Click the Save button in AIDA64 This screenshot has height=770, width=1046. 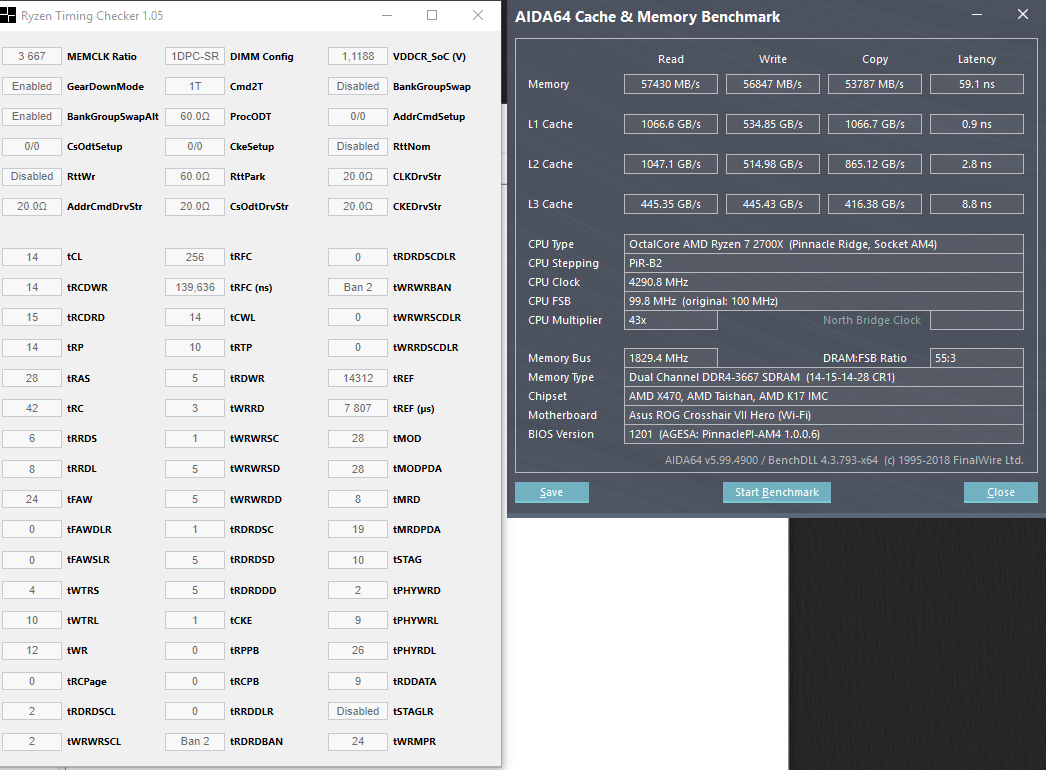552,492
